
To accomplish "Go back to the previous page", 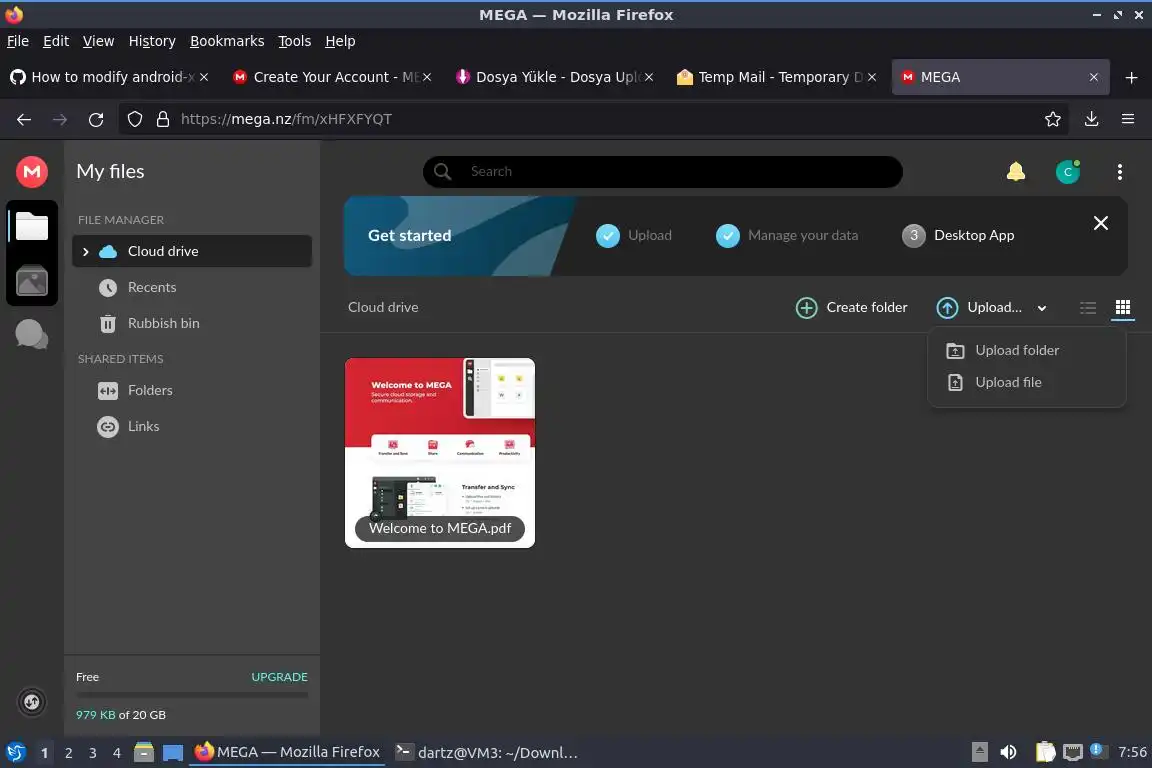I will (x=24, y=119).
